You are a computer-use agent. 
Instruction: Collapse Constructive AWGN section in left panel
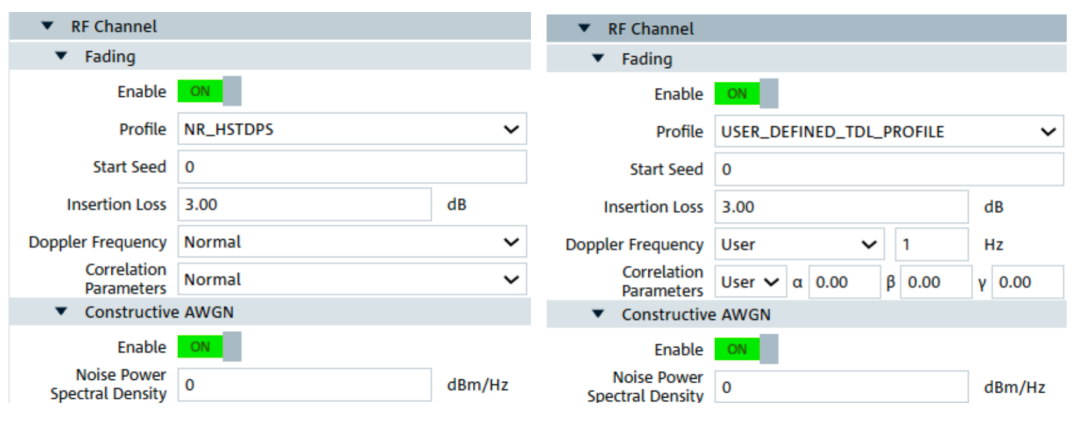point(61,312)
